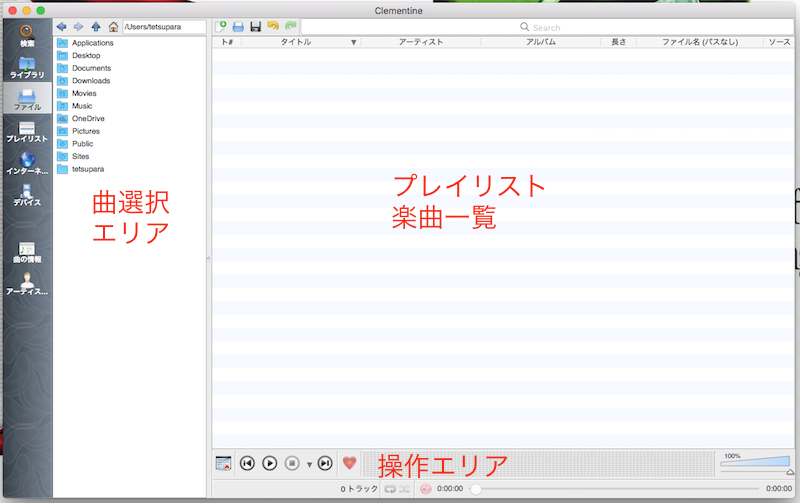This screenshot has width=800, height=503.
Task: Open the 曲の情報 song info panel
Action: pos(27,251)
